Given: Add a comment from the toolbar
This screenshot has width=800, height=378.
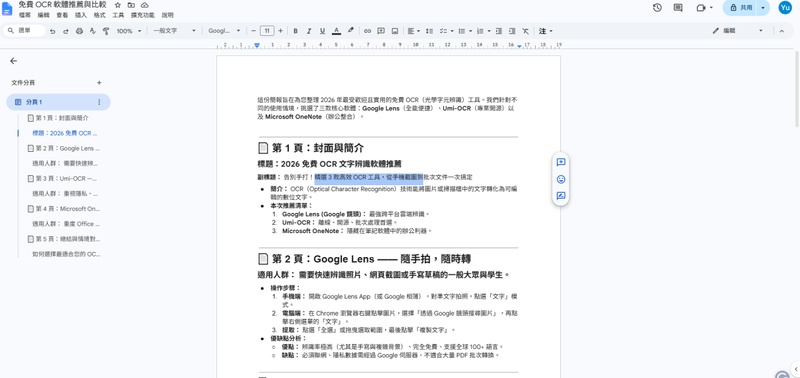Looking at the screenshot, I should pos(381,31).
